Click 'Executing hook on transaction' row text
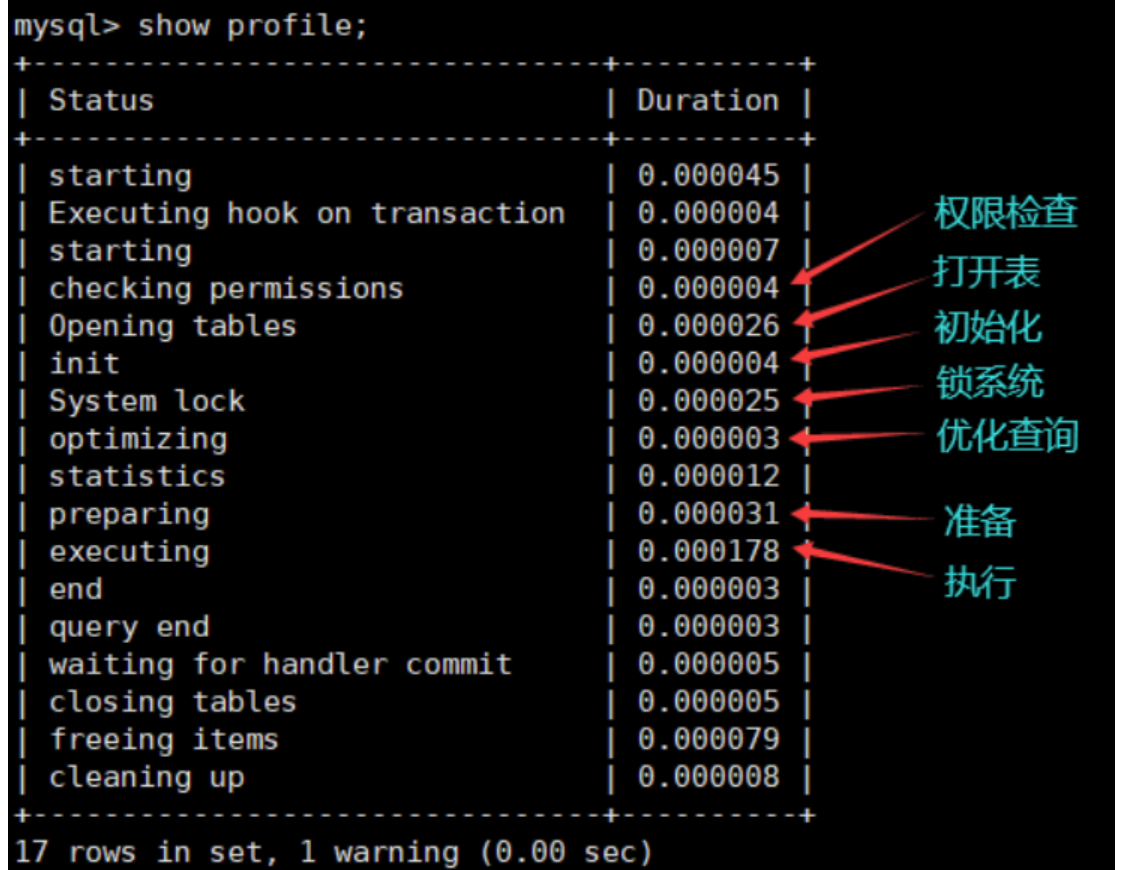 pos(306,213)
